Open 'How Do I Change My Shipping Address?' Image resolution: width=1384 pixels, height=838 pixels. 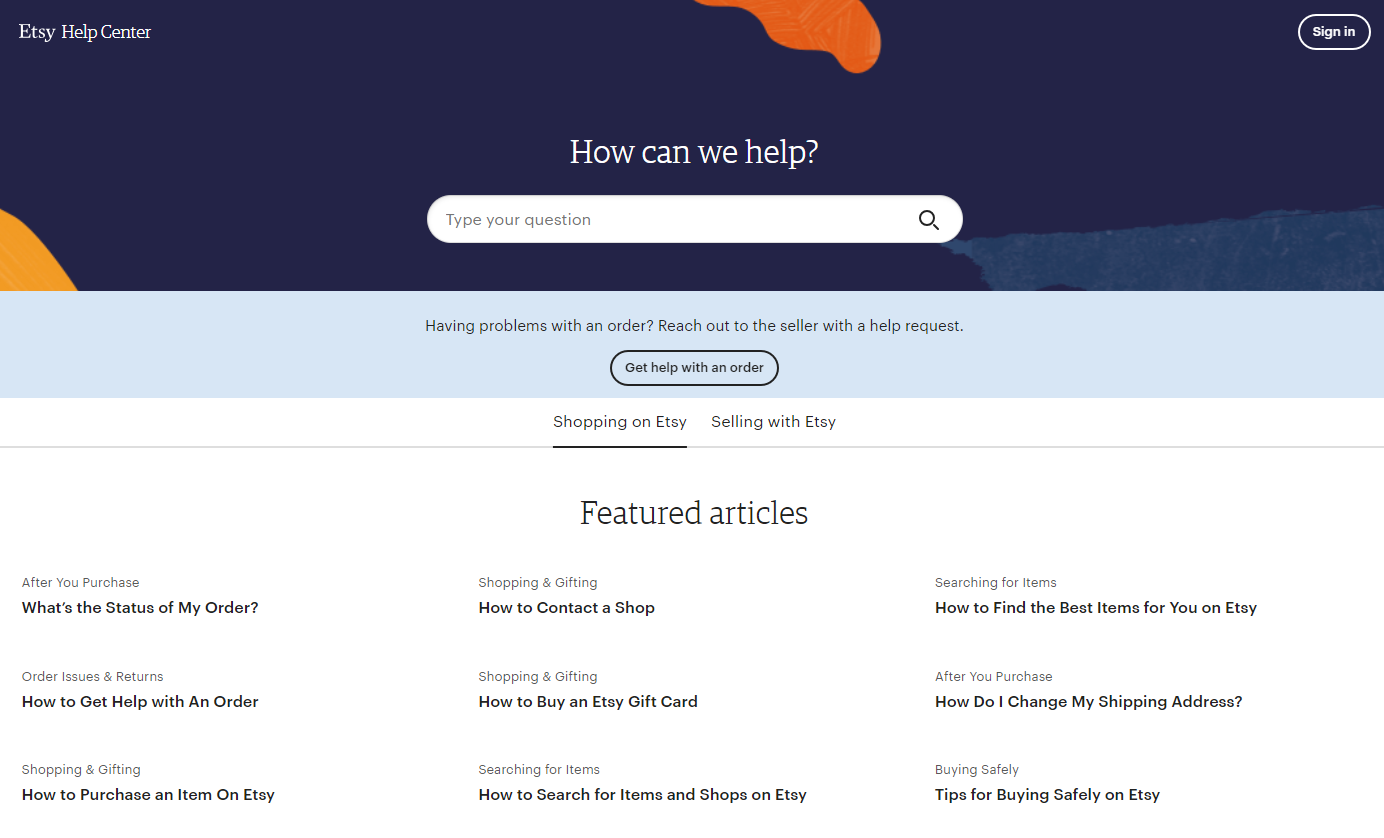point(1088,702)
